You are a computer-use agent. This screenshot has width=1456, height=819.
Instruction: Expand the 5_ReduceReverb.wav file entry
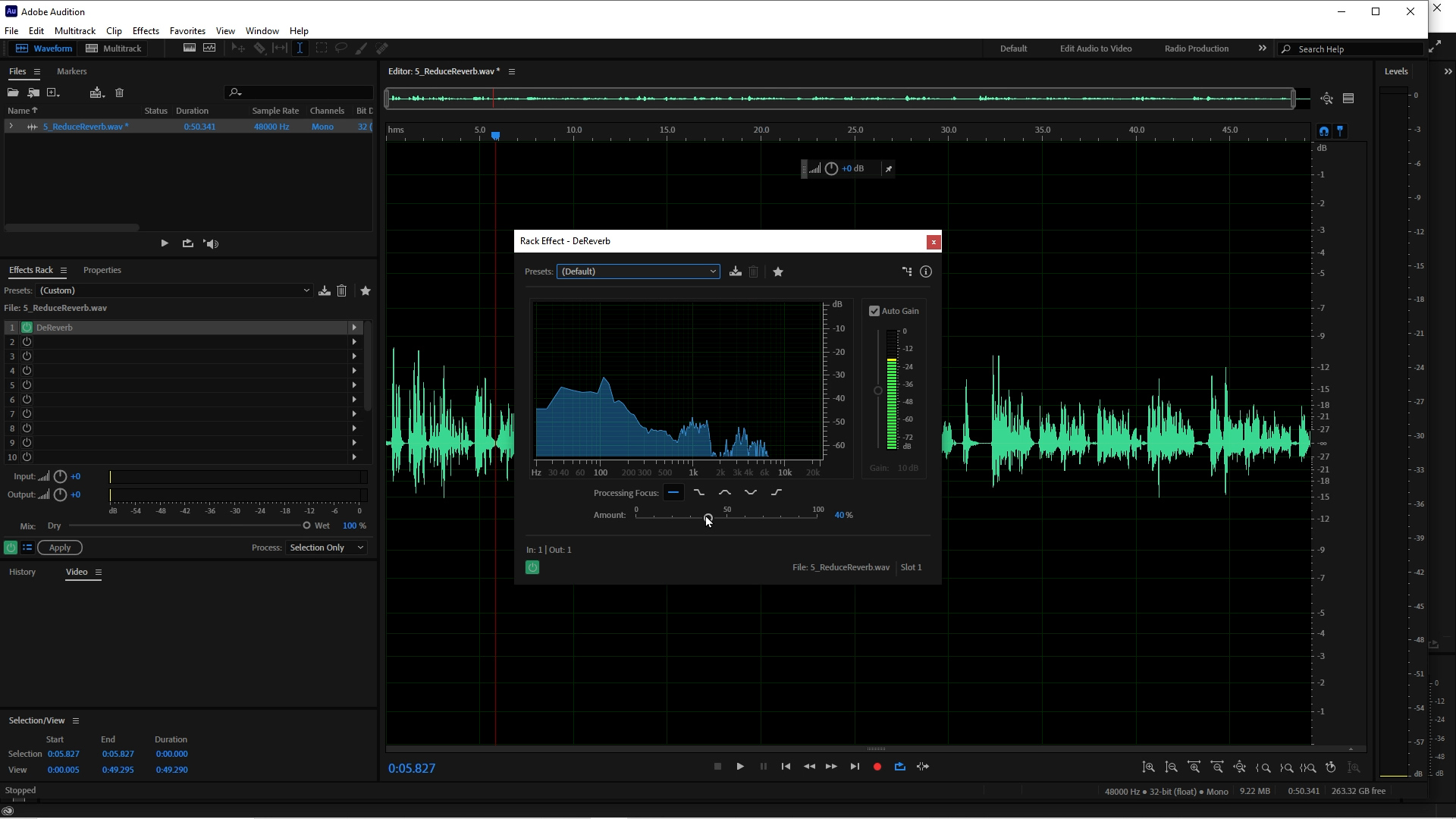(11, 127)
